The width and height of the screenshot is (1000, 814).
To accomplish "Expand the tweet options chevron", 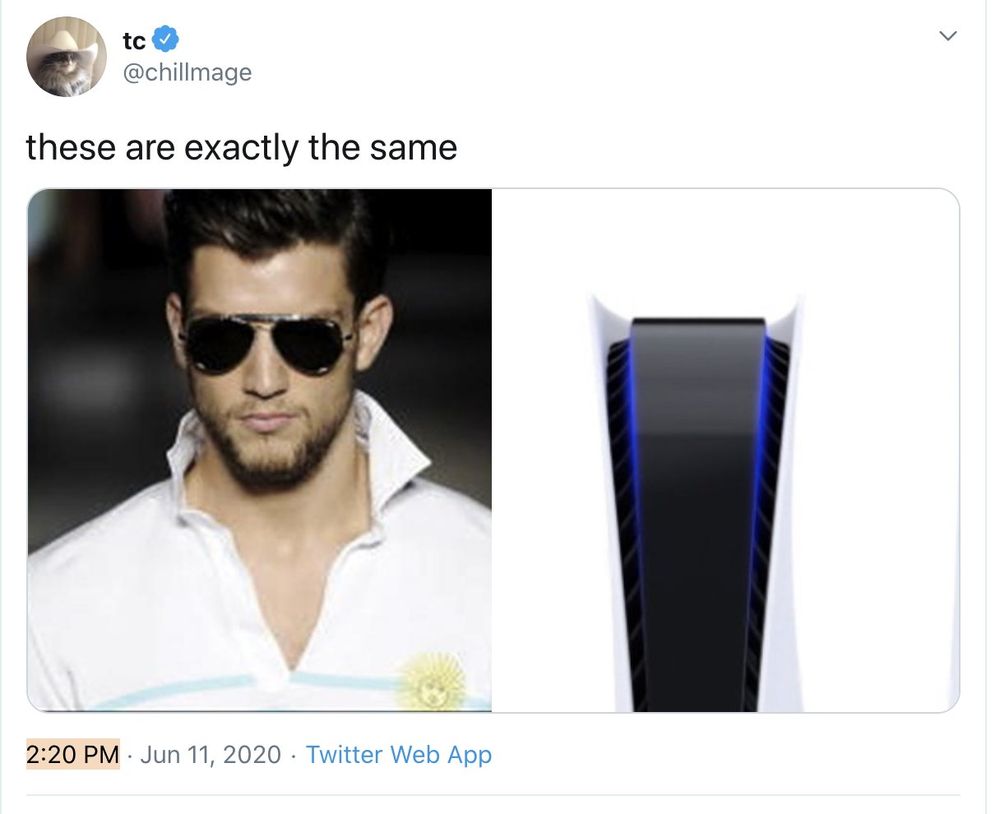I will pyautogui.click(x=948, y=36).
